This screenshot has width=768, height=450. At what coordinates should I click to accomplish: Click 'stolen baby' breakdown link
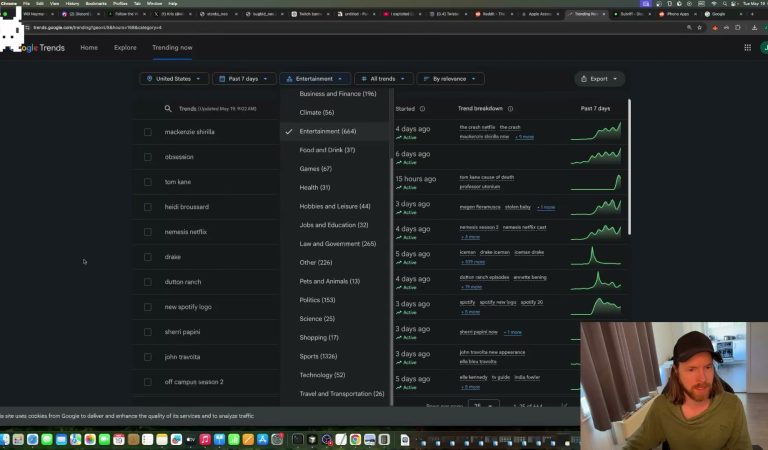click(x=518, y=207)
